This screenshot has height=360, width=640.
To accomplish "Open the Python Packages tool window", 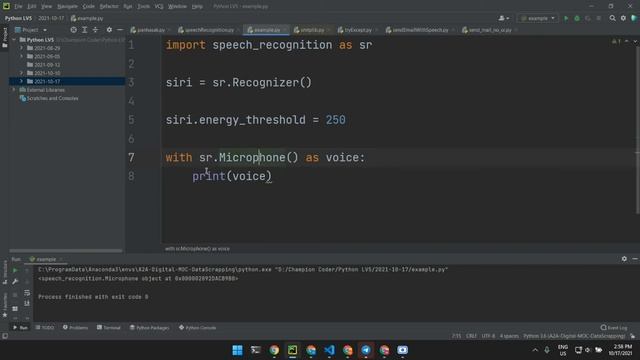I will [149, 328].
